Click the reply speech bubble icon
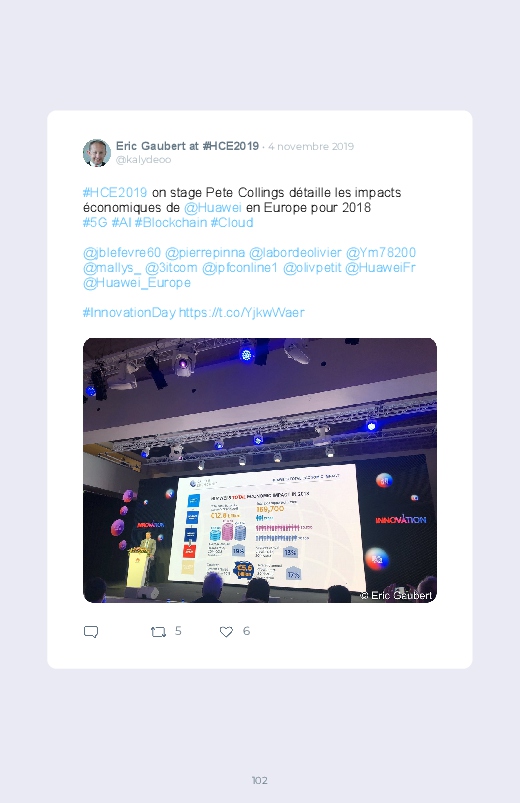 tap(91, 631)
